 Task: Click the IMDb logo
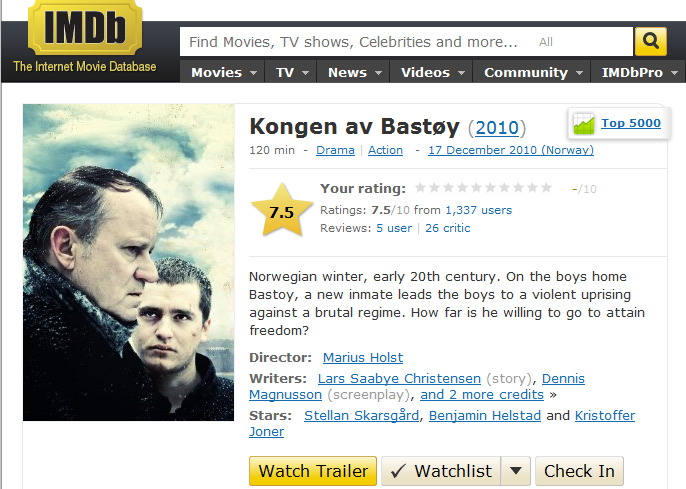[85, 28]
